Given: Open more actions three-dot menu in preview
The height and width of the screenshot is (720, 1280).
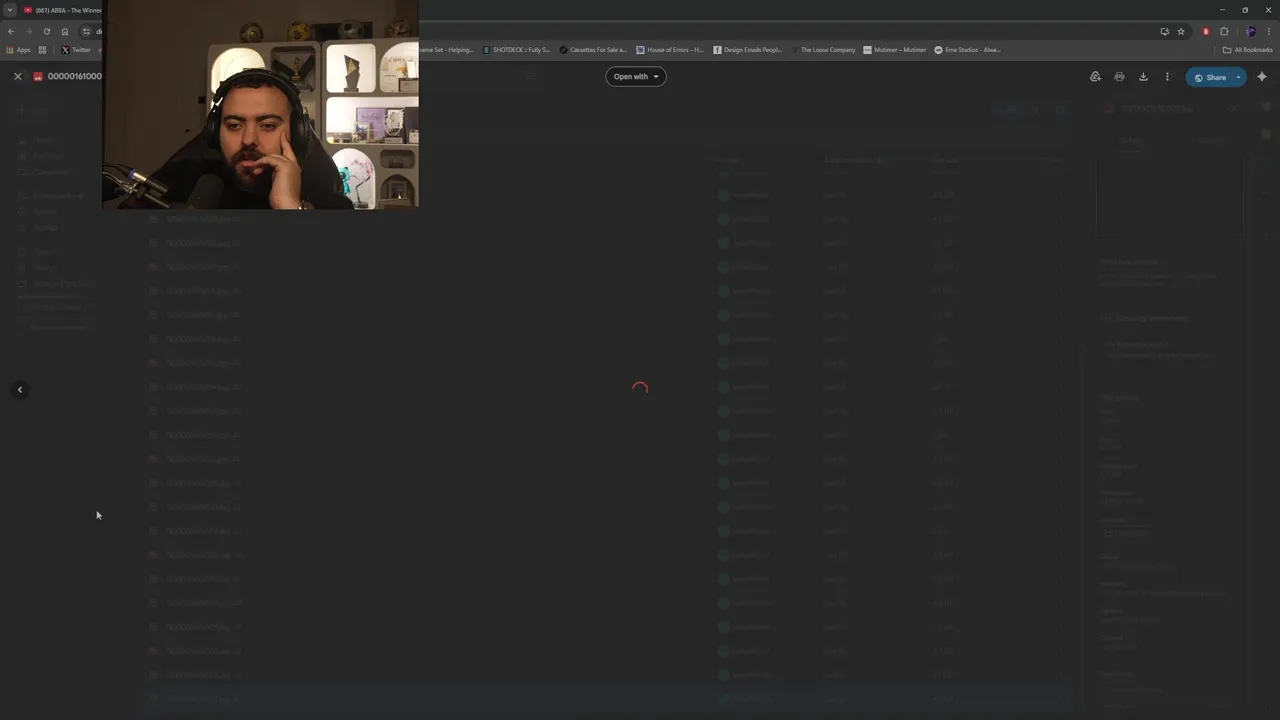Looking at the screenshot, I should 1167,77.
